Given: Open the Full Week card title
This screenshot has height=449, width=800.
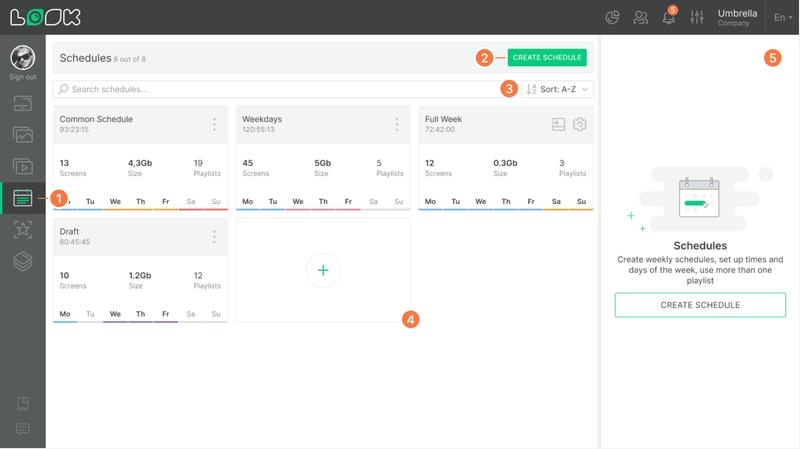Looking at the screenshot, I should click(x=443, y=119).
